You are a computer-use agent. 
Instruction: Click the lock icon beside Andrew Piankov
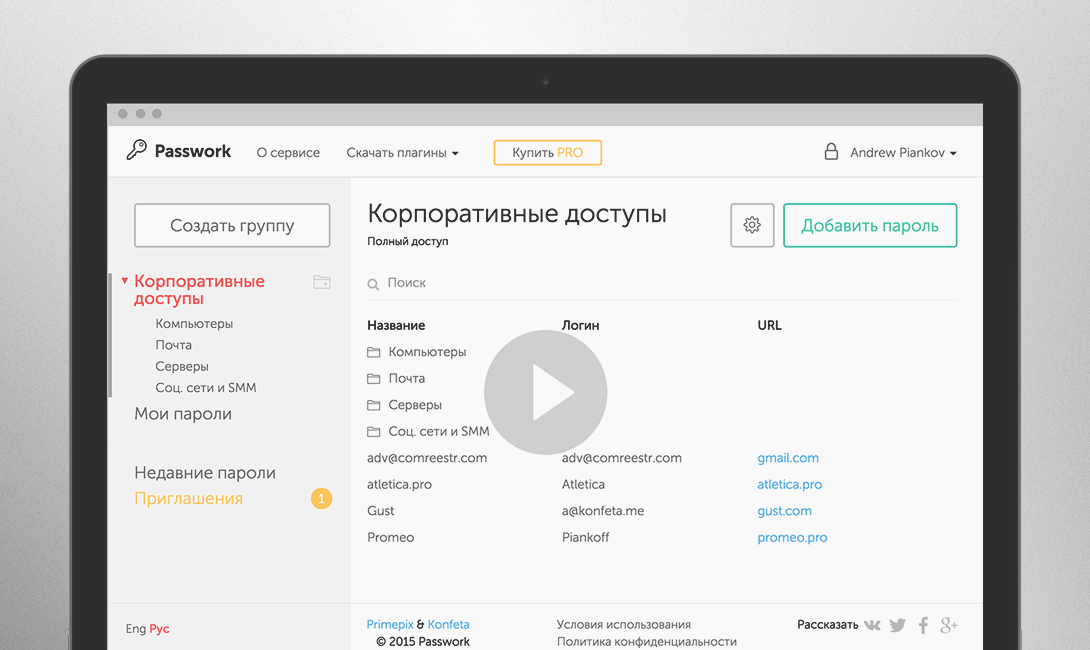(831, 152)
